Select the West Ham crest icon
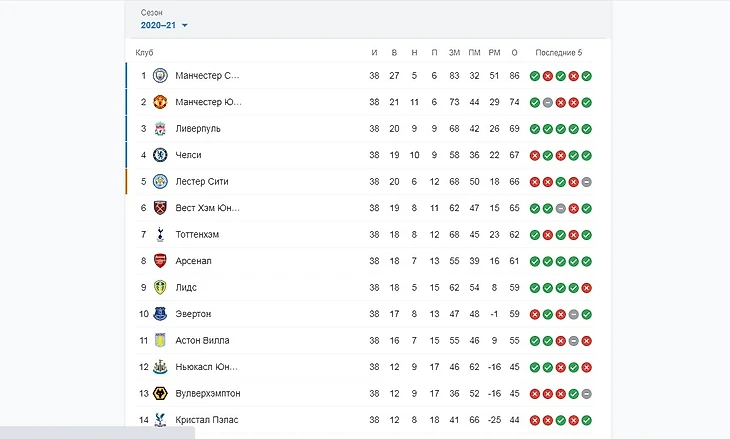This screenshot has width=730, height=439. (160, 208)
